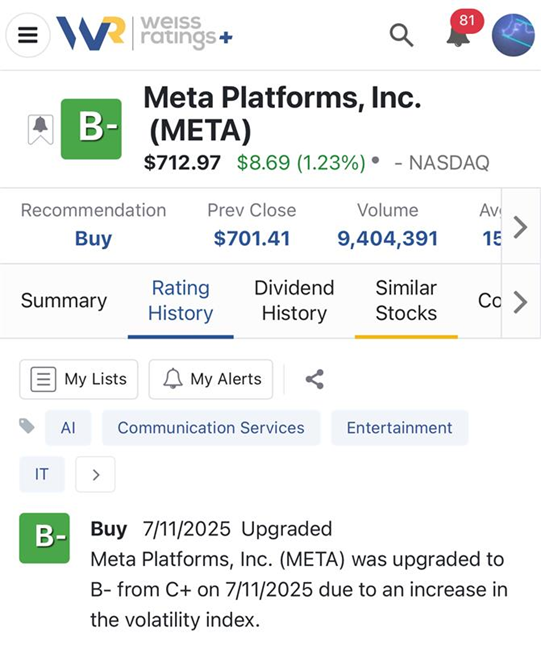Open the My Alerts button
Screen dimensions: 541x645
point(211,379)
